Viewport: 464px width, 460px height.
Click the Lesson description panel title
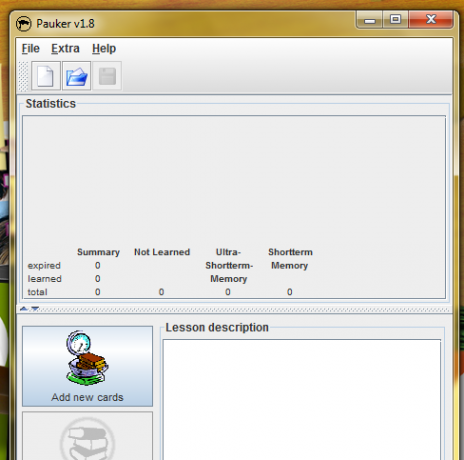tap(217, 328)
